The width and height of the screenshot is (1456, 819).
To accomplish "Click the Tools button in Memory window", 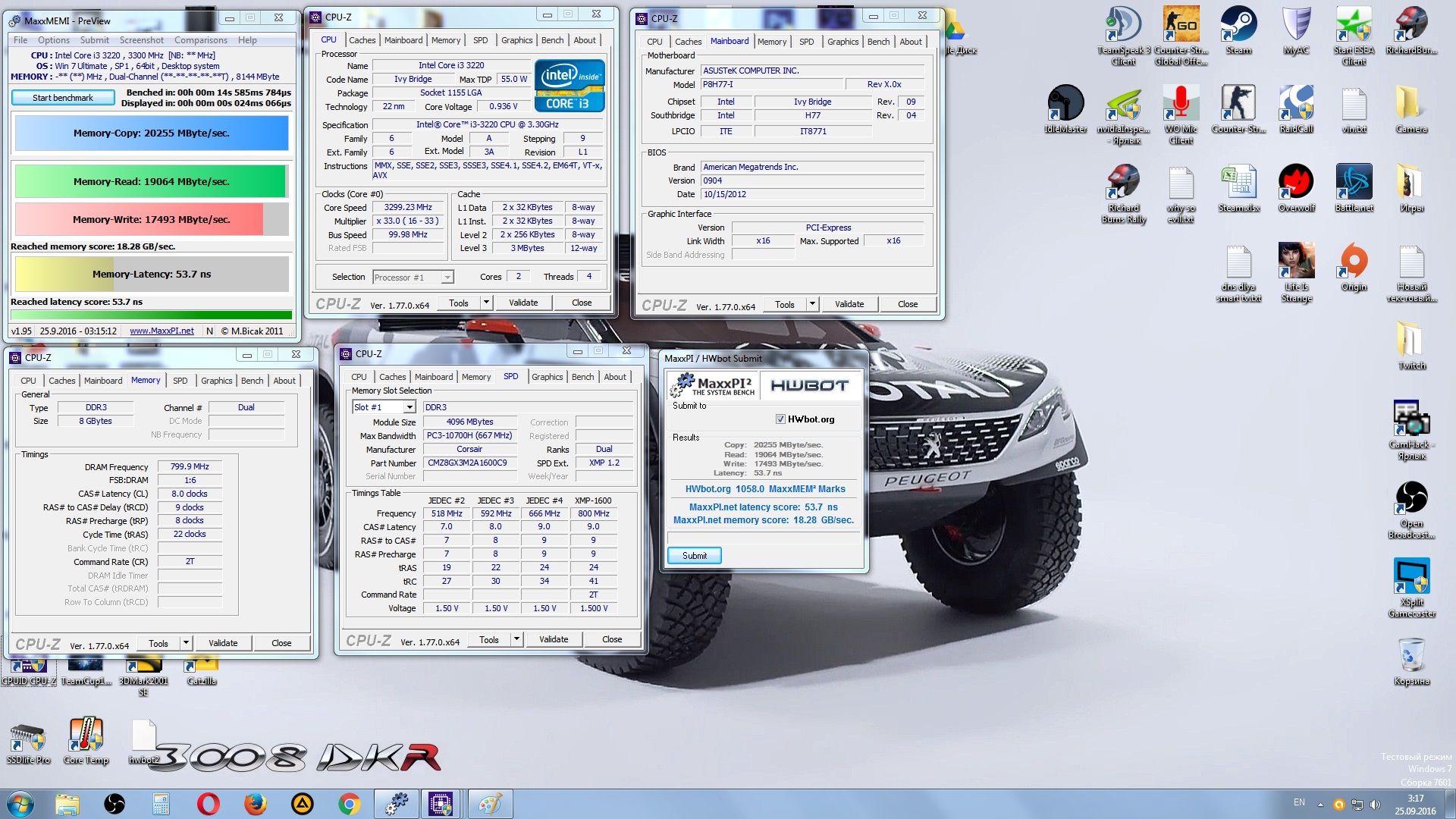I will 158,643.
